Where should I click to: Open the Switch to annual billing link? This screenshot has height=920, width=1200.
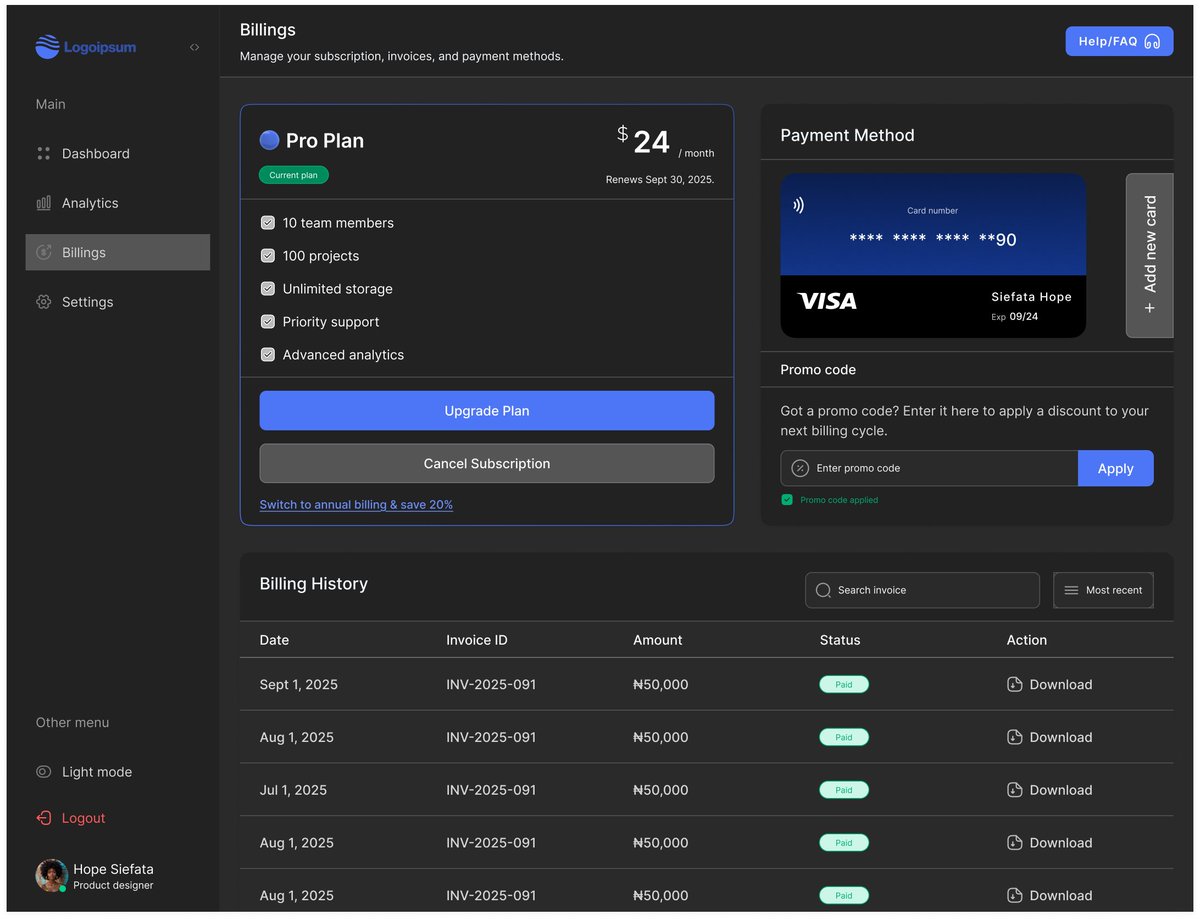click(356, 504)
